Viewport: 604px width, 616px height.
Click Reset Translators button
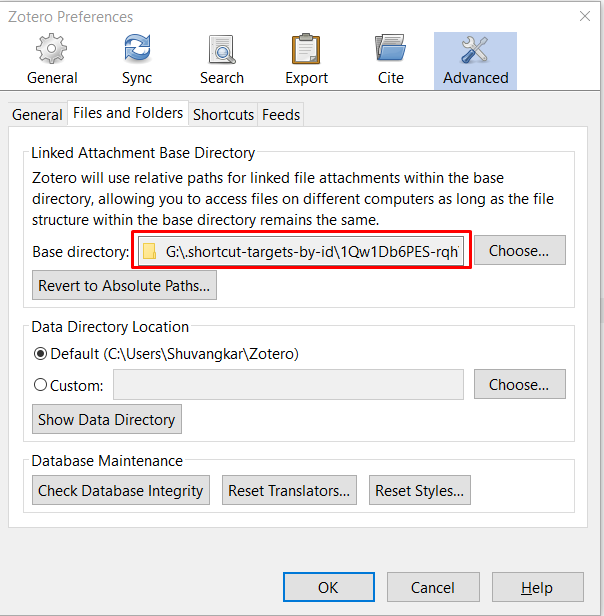click(x=289, y=490)
